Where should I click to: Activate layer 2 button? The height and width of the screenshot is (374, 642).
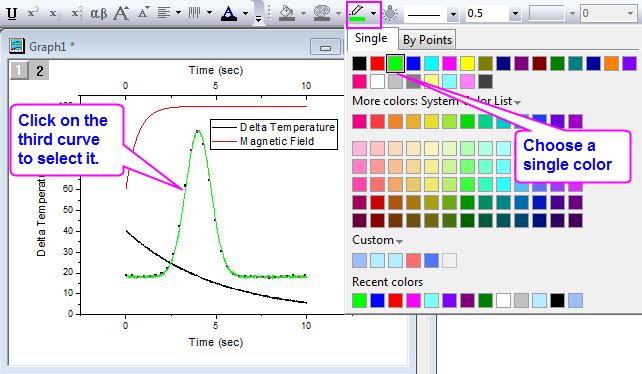[x=39, y=70]
